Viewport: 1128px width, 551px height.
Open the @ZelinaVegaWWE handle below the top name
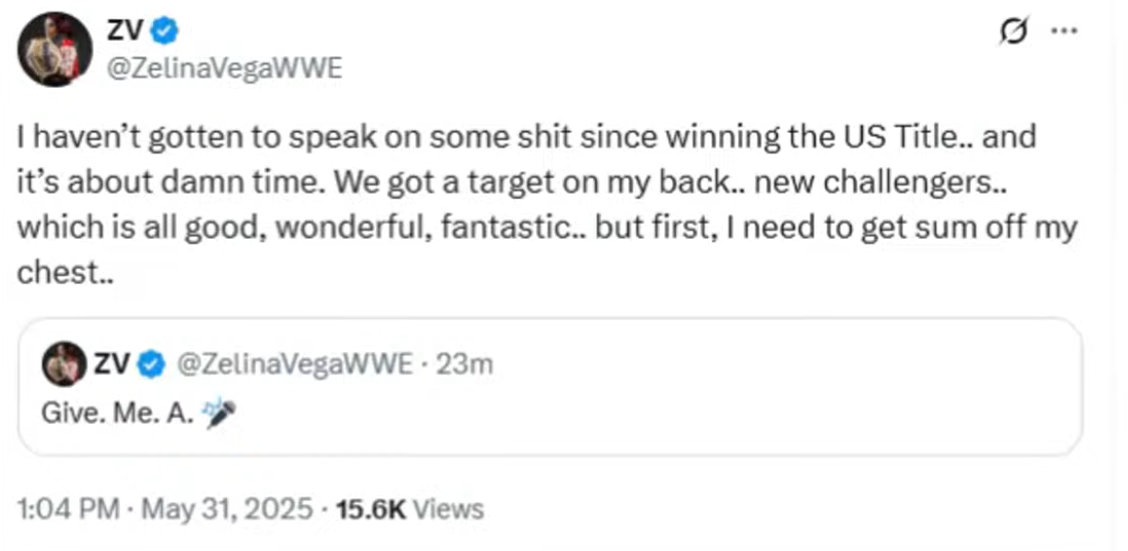(224, 70)
